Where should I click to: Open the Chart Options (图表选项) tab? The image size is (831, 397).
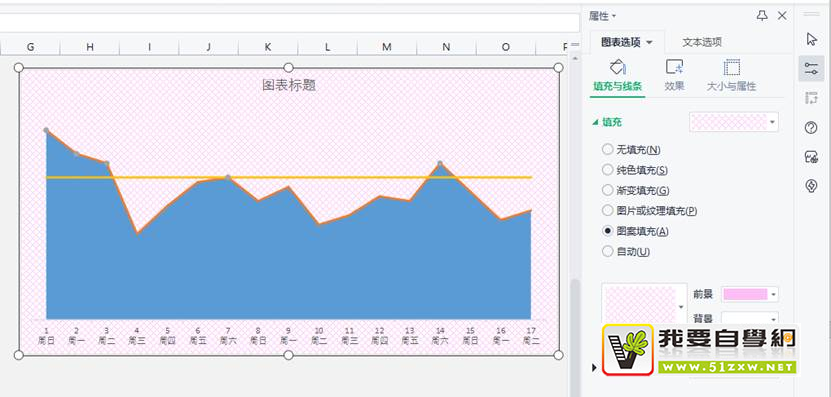[626, 42]
